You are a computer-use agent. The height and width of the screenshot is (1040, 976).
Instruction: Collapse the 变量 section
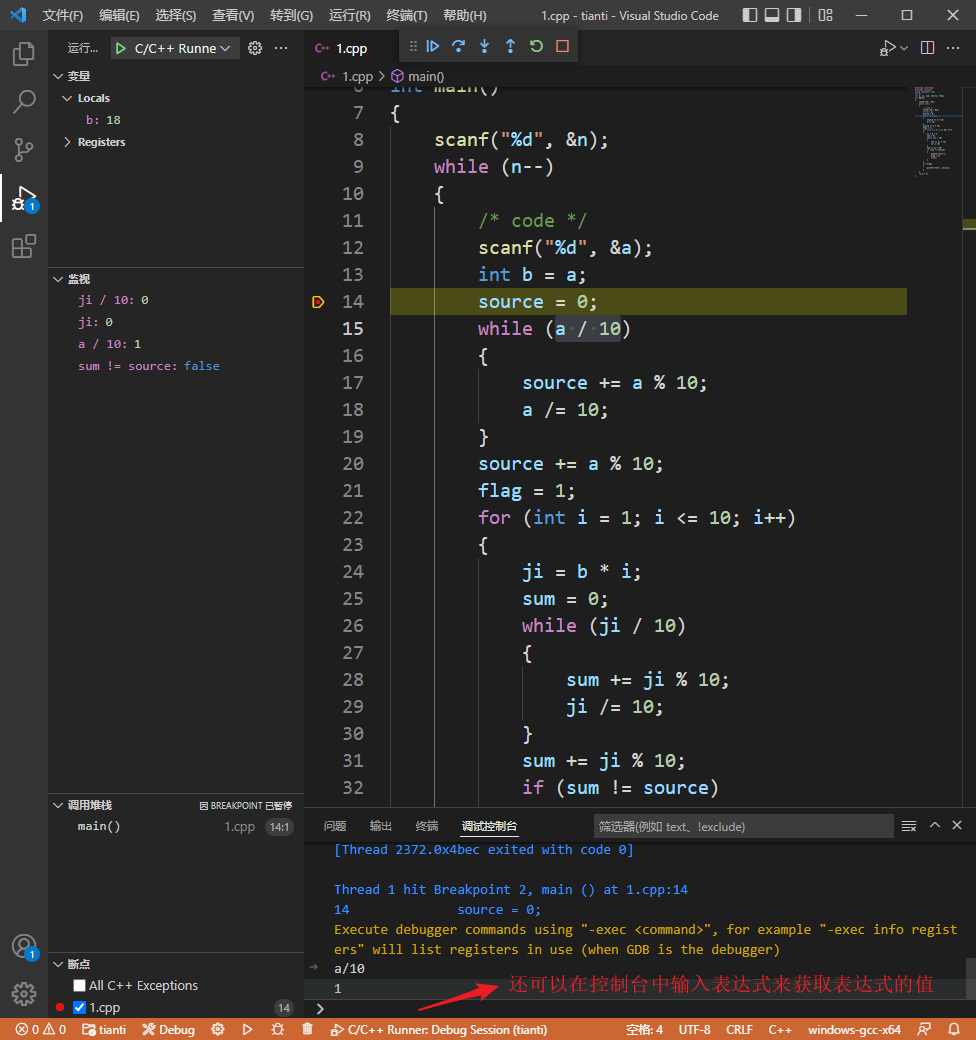click(58, 76)
